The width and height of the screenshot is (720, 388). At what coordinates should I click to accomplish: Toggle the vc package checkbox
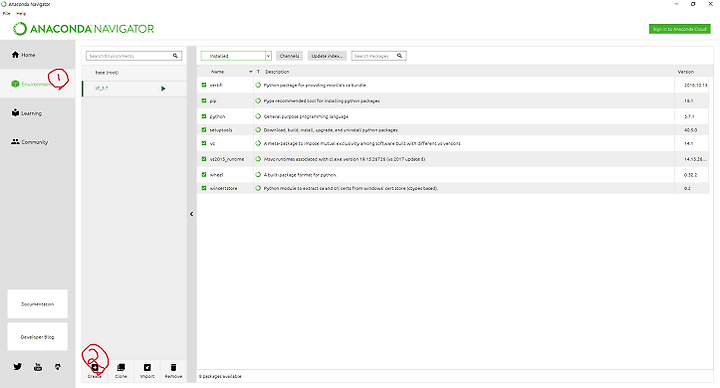204,143
